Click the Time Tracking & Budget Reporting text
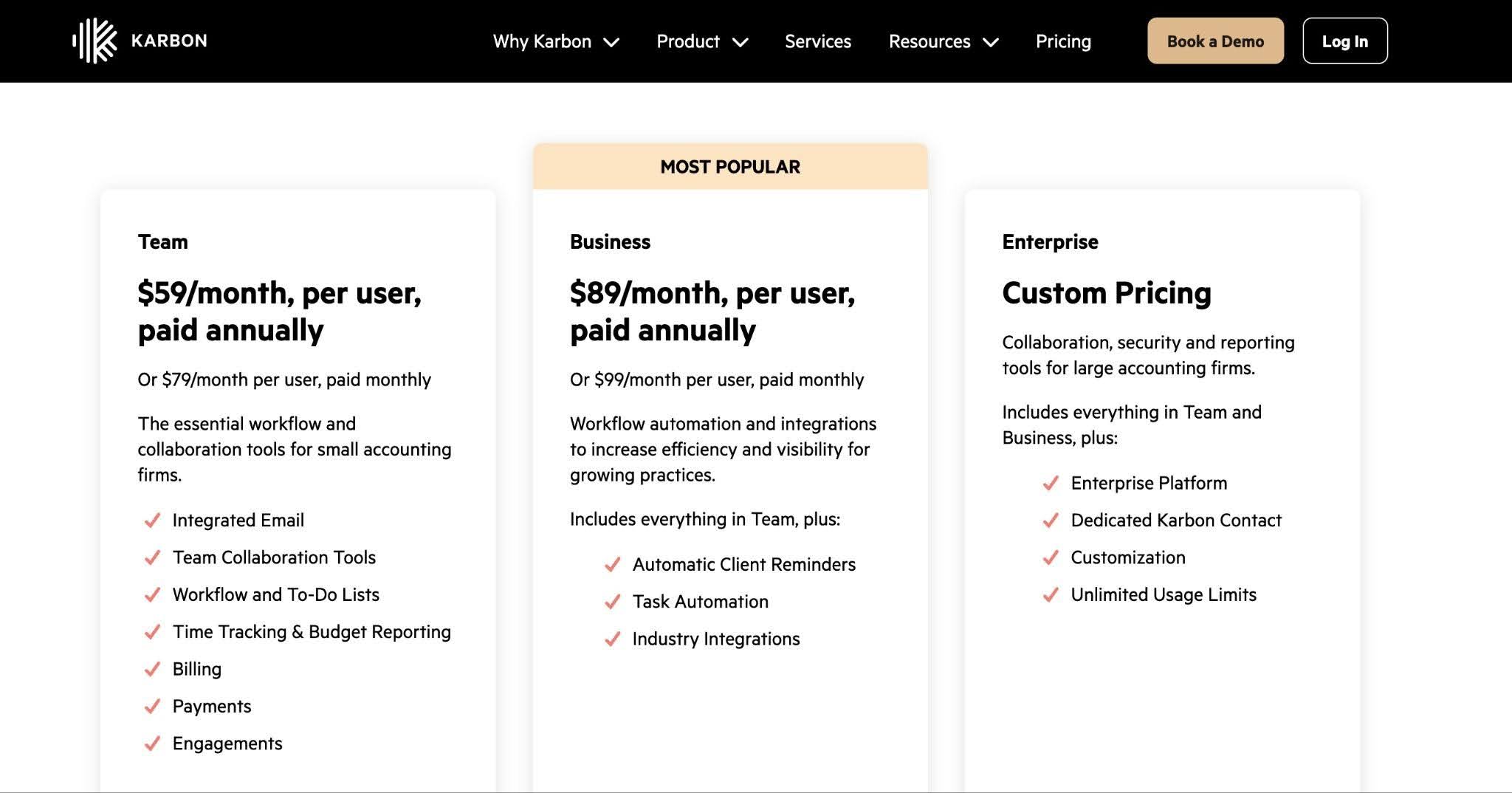 pos(312,632)
